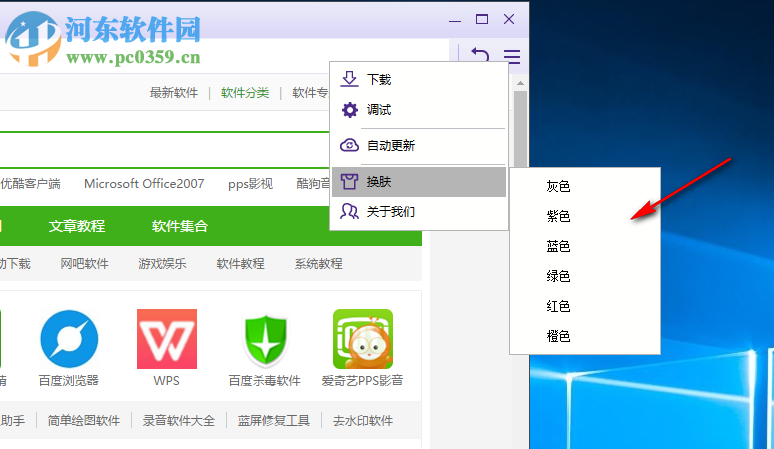Click 去水印软件 link

[363, 420]
